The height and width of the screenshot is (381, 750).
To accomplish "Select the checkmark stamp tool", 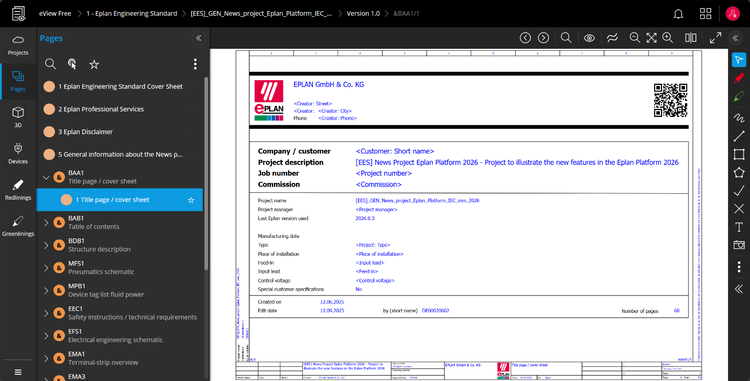I will pyautogui.click(x=739, y=191).
